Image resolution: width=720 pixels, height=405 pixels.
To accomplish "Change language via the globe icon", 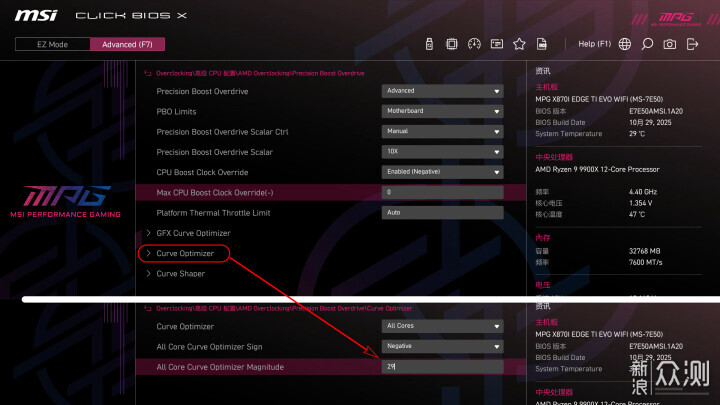I will [624, 44].
